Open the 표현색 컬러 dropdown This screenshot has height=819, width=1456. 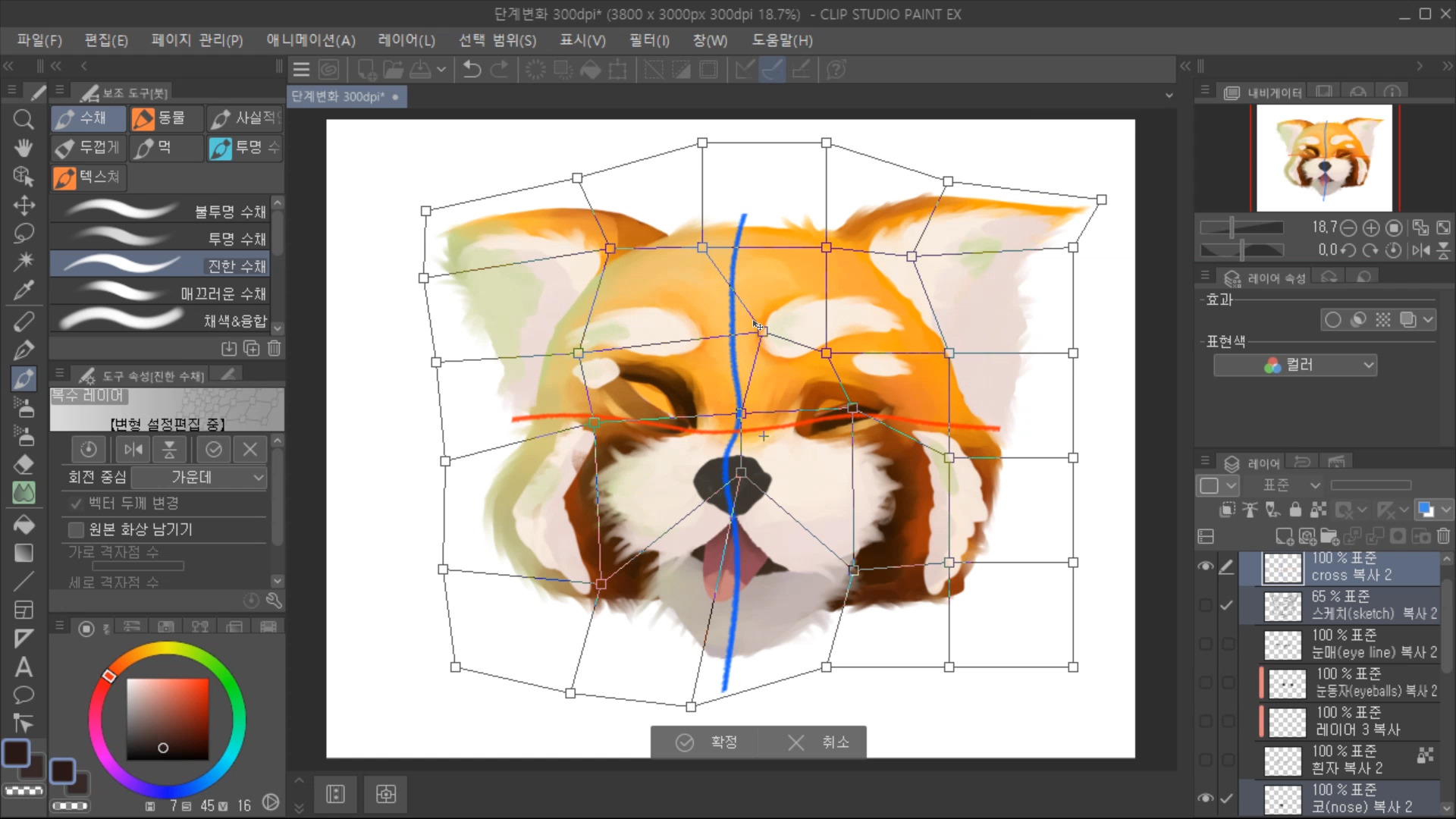(x=1295, y=365)
